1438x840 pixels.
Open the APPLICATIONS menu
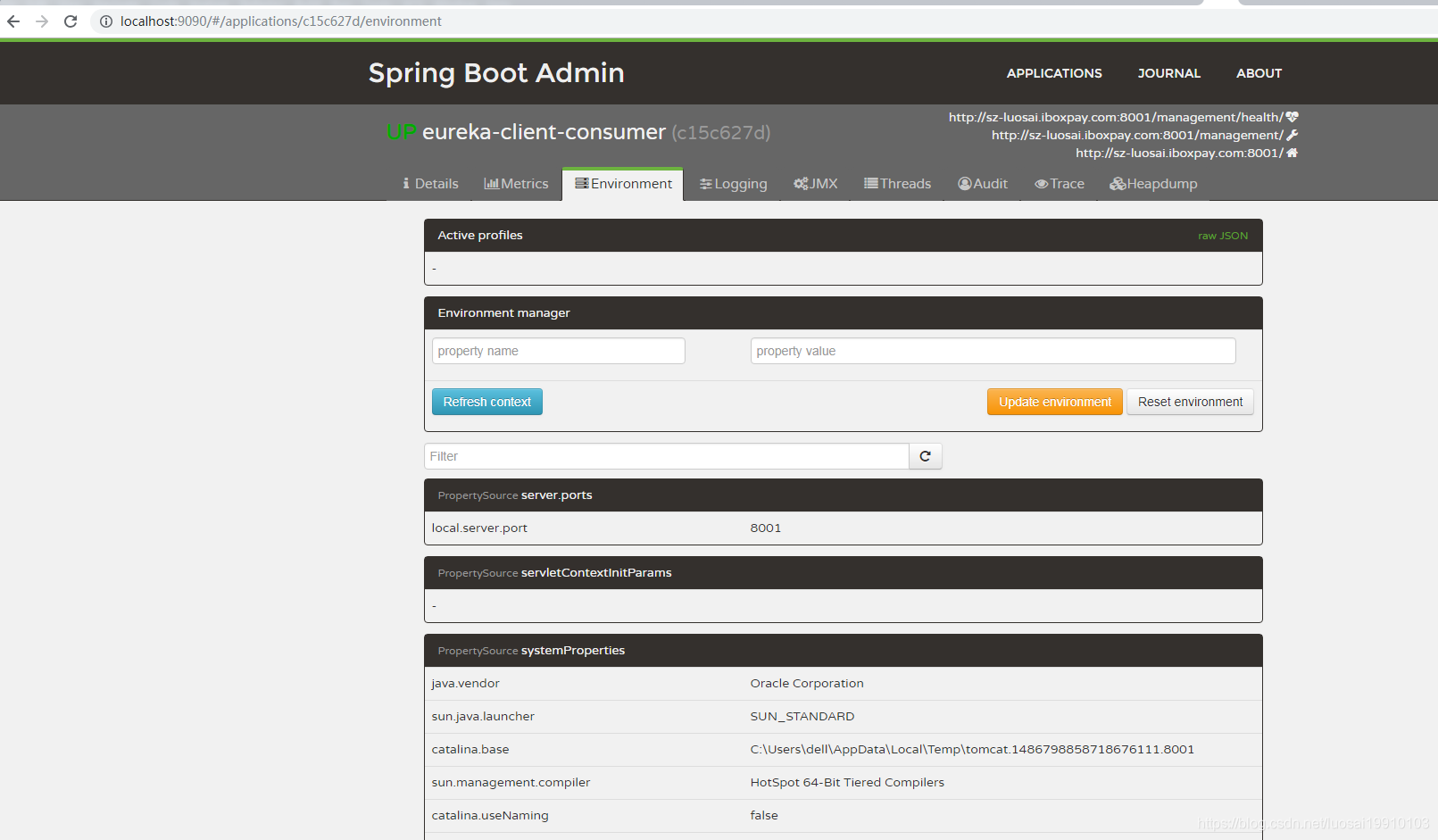coord(1054,73)
